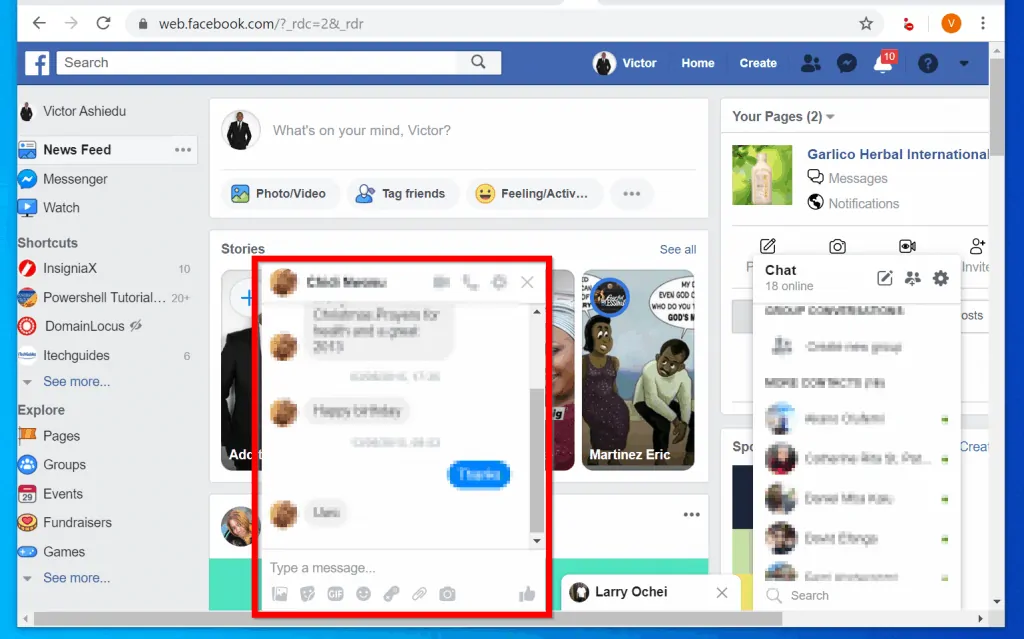
Task: Open chat window settings gear
Action: (499, 282)
